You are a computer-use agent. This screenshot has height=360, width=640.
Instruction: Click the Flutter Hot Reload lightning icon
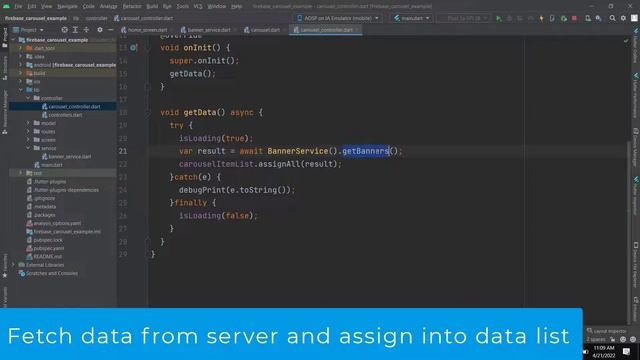[x=541, y=18]
